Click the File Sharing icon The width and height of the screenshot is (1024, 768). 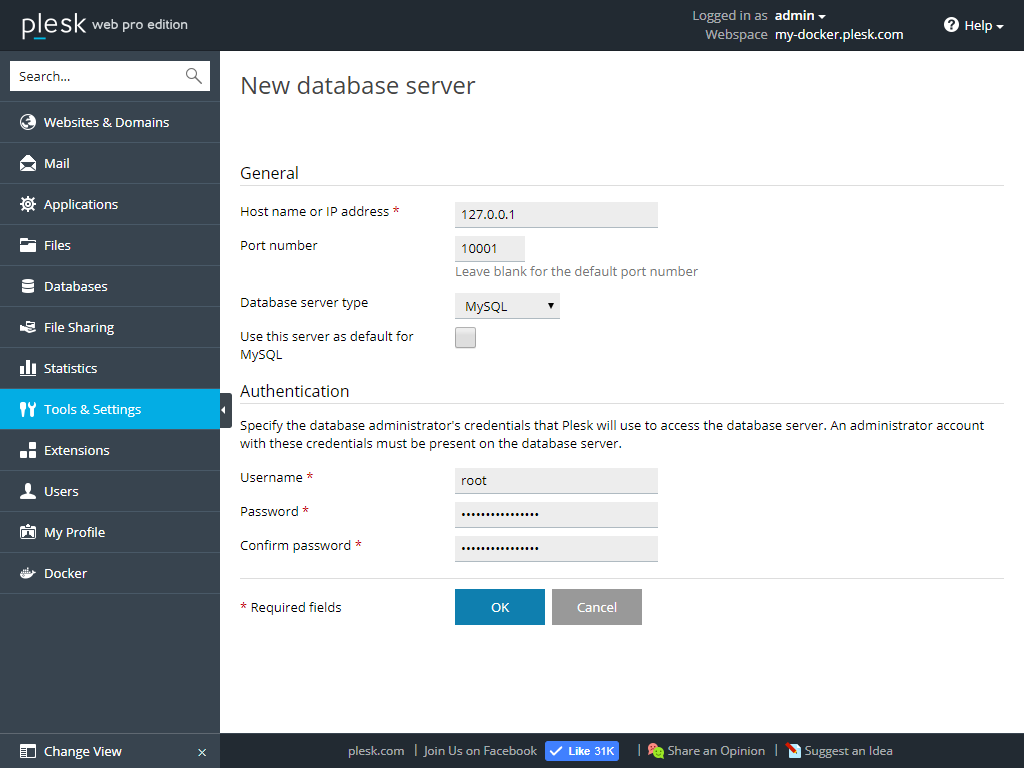click(27, 327)
